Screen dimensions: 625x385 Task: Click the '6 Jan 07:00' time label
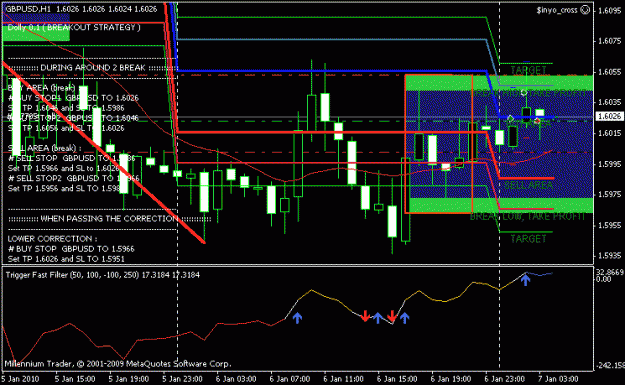290,379
